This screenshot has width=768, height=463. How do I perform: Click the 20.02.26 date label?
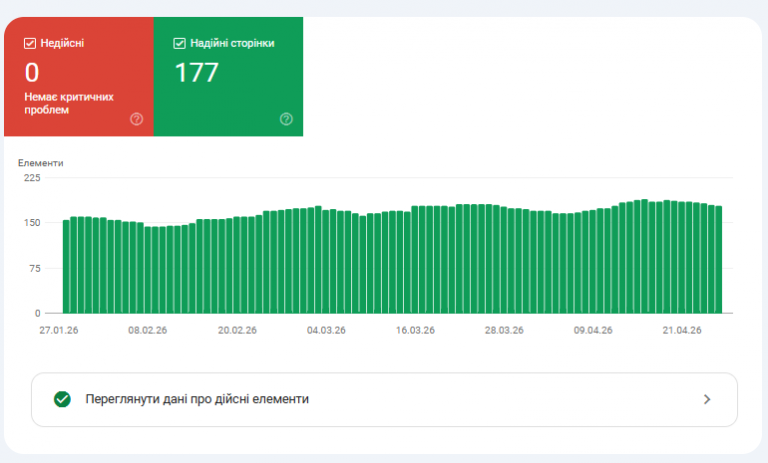[237, 330]
